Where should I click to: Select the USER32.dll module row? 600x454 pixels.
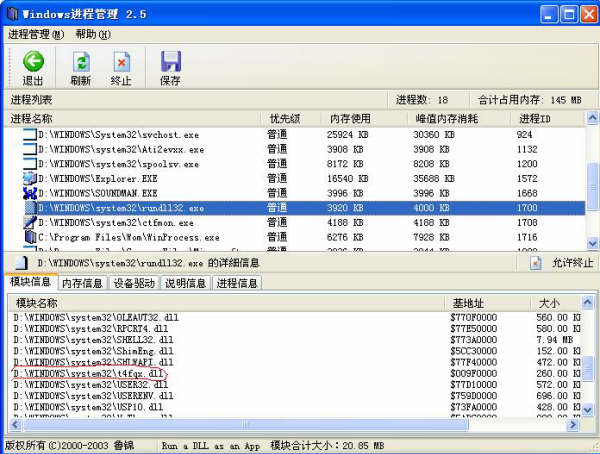[x=295, y=384]
